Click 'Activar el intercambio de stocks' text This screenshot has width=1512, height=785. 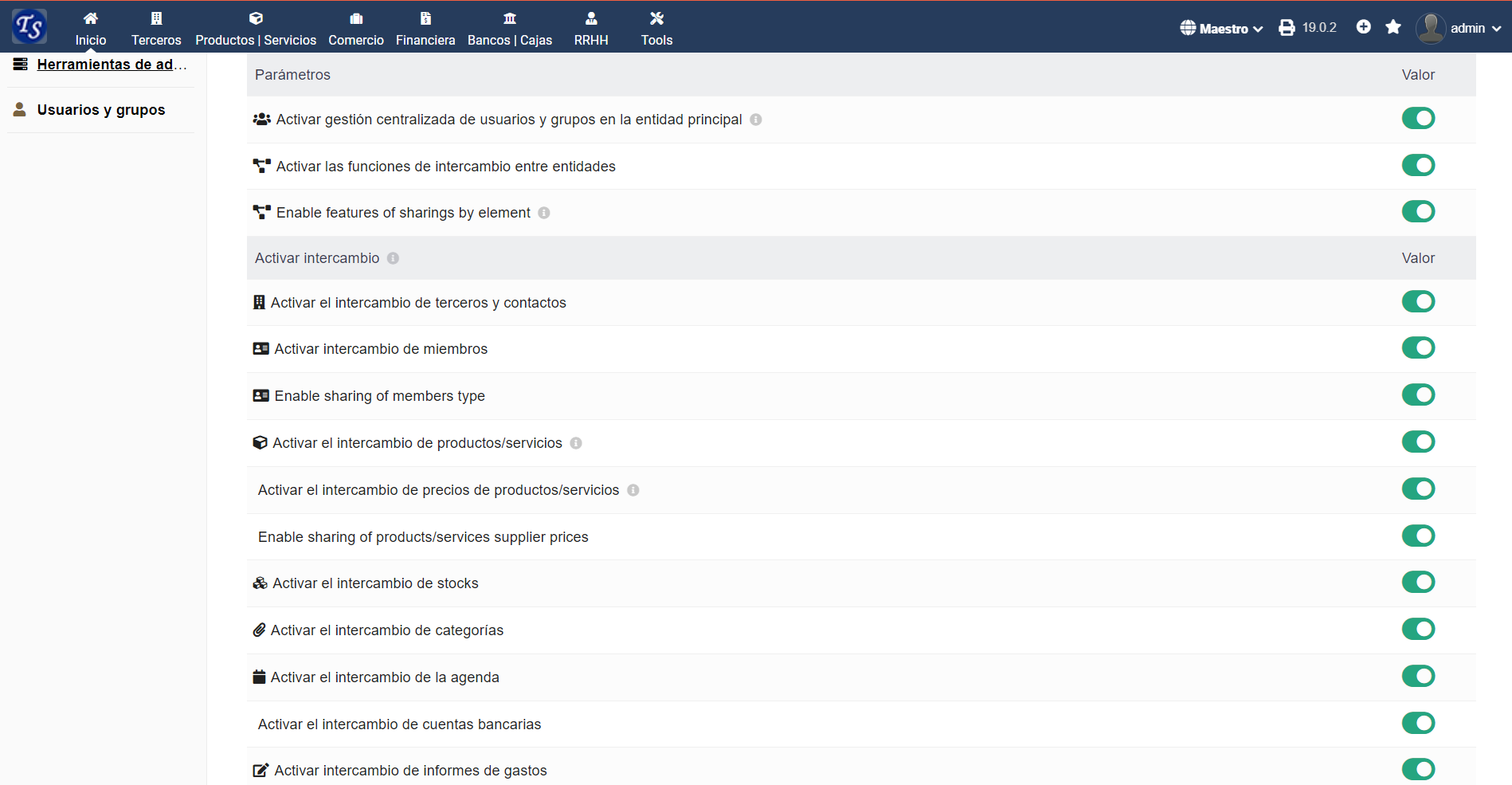pos(375,583)
